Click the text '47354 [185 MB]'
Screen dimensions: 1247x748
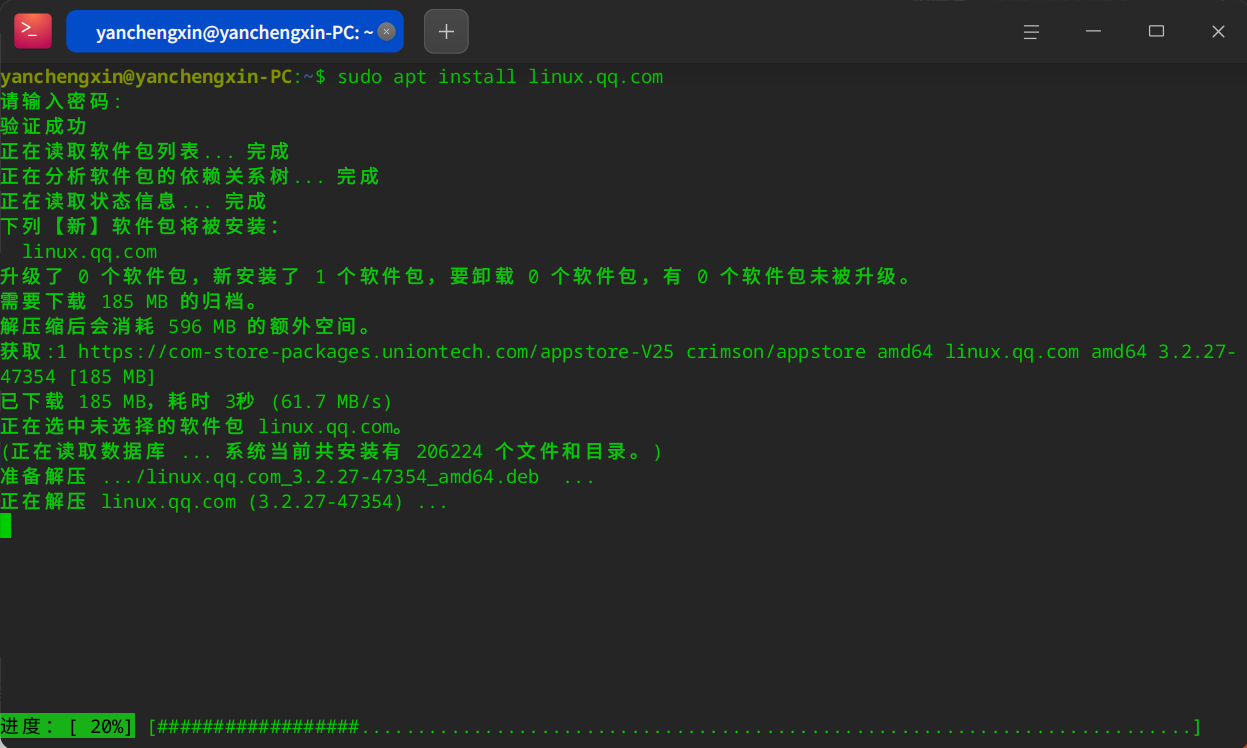pyautogui.click(x=78, y=377)
